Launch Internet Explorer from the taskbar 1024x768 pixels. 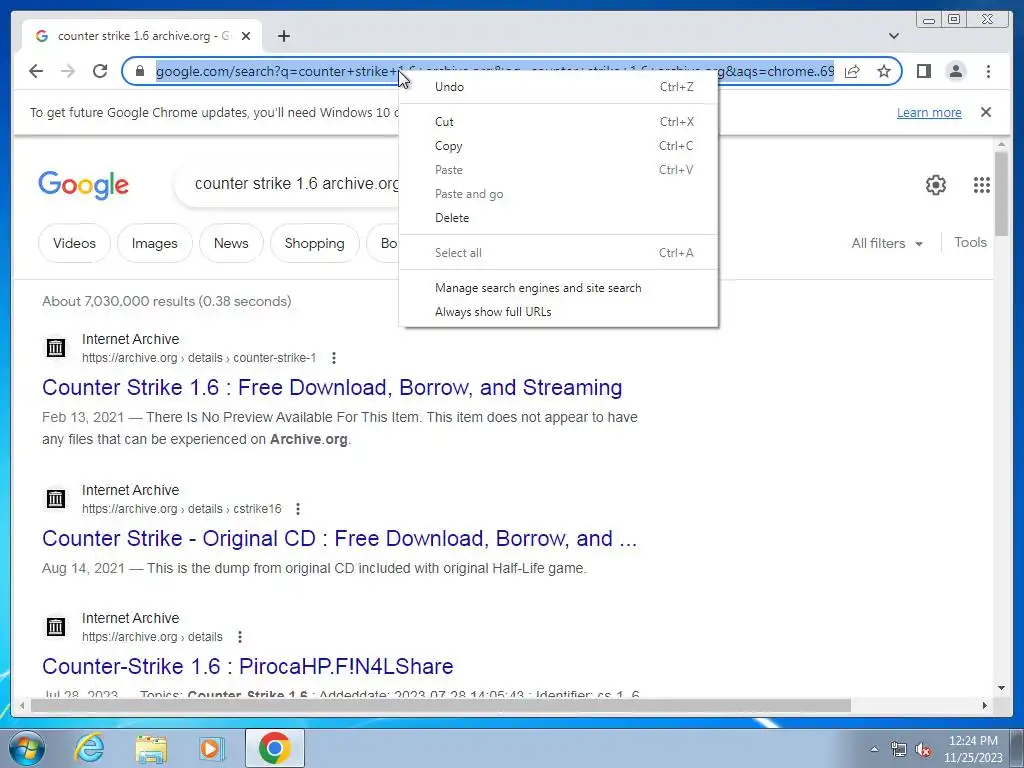[x=89, y=748]
